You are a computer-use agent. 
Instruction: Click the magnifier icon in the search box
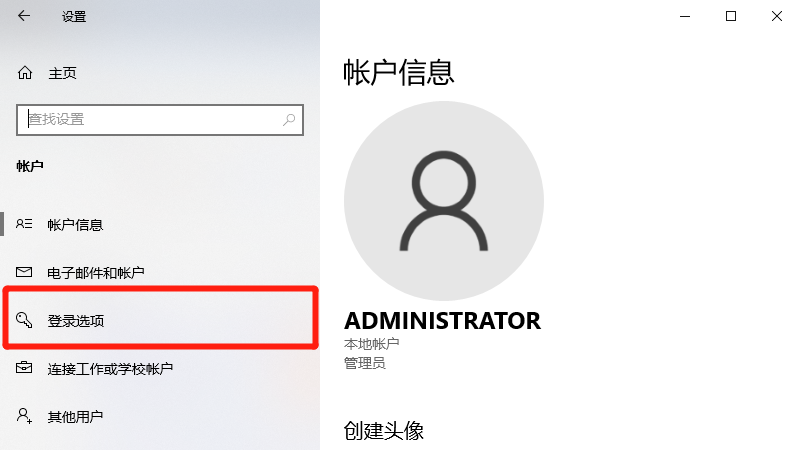point(289,119)
